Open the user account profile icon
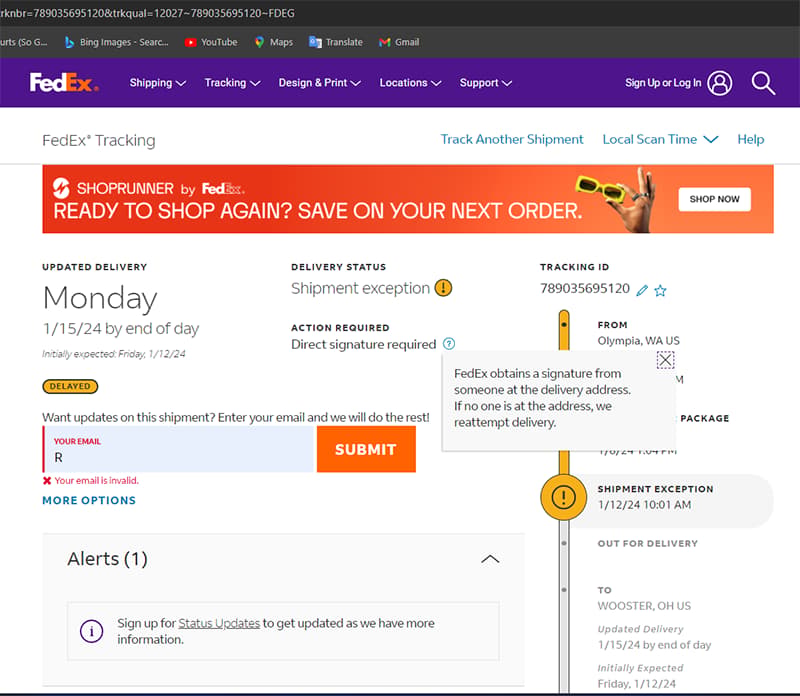 [x=720, y=83]
